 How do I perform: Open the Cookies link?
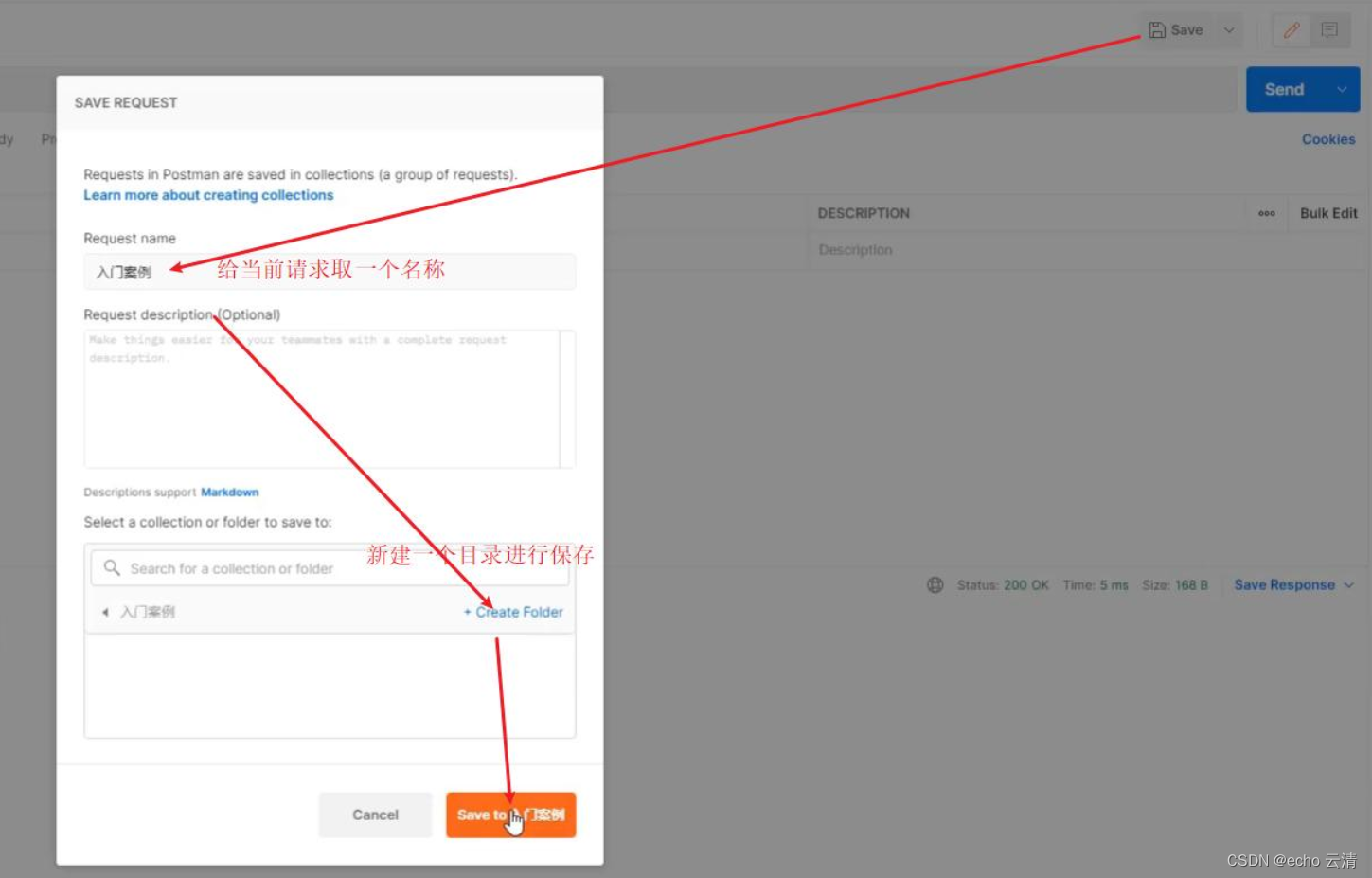pos(1328,139)
